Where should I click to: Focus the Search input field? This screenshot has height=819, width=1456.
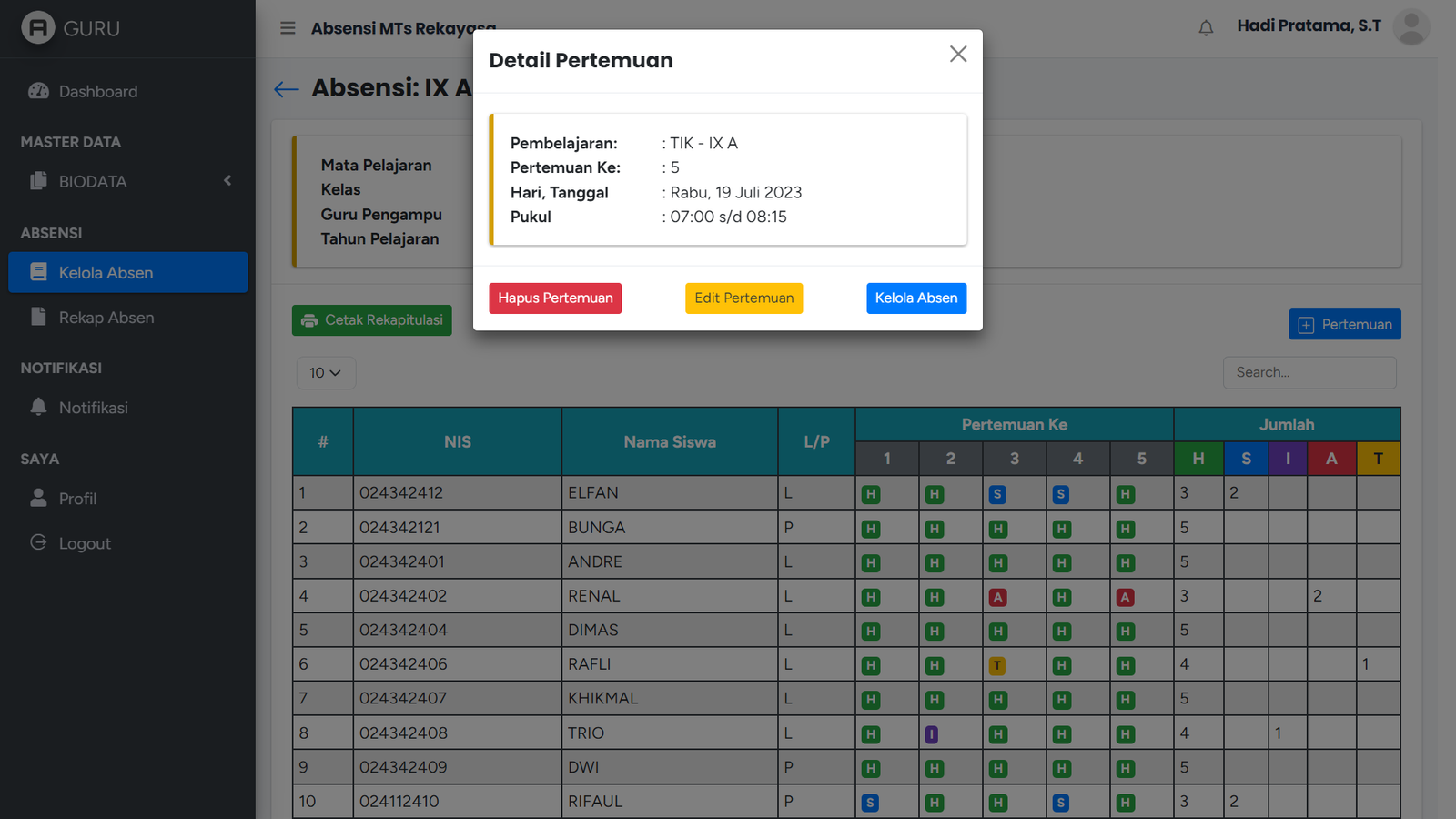pyautogui.click(x=1309, y=372)
